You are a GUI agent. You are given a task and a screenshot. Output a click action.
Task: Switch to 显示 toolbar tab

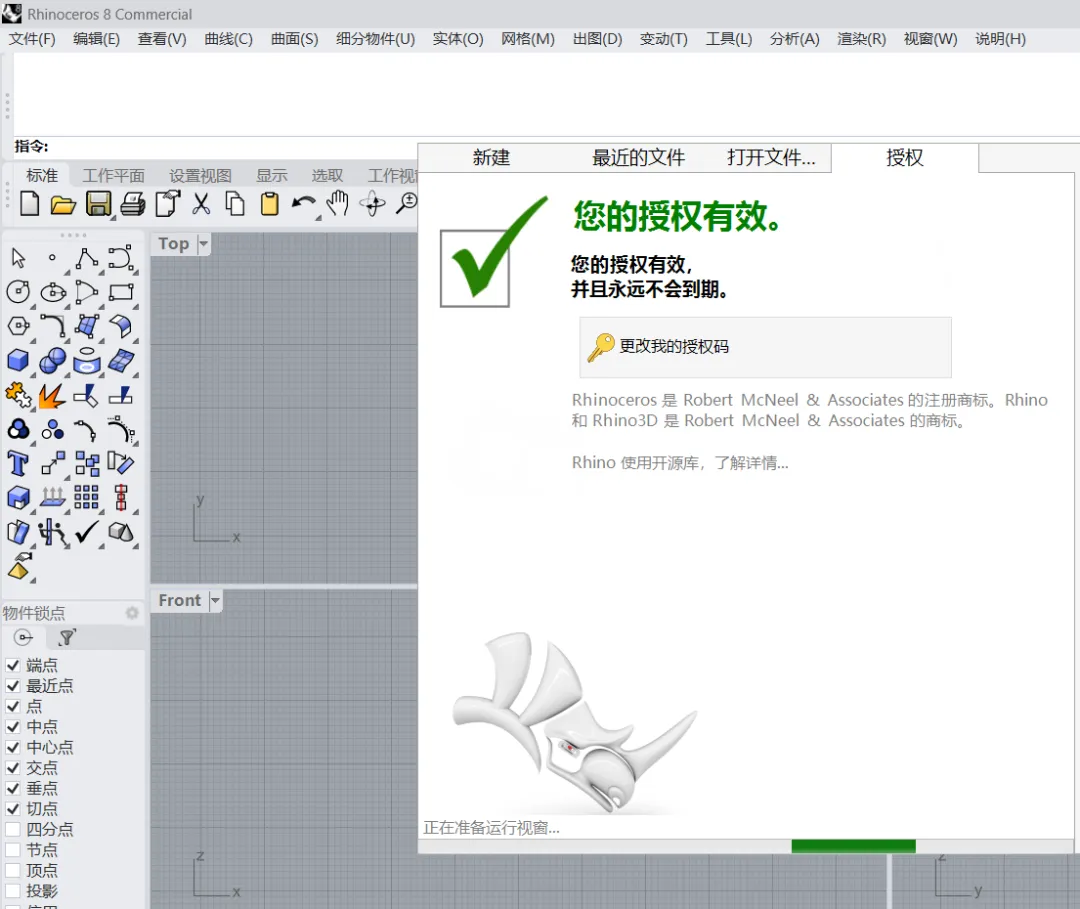[272, 176]
